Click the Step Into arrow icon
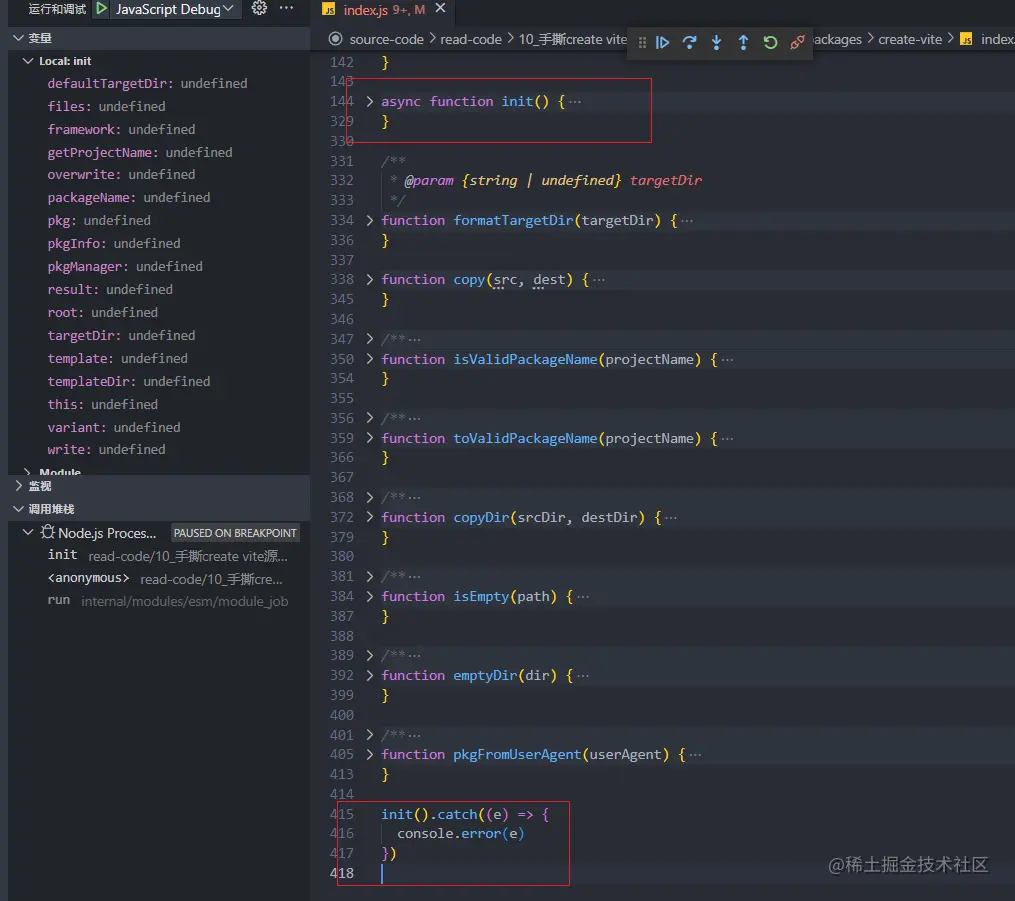This screenshot has width=1015, height=901. click(x=716, y=42)
